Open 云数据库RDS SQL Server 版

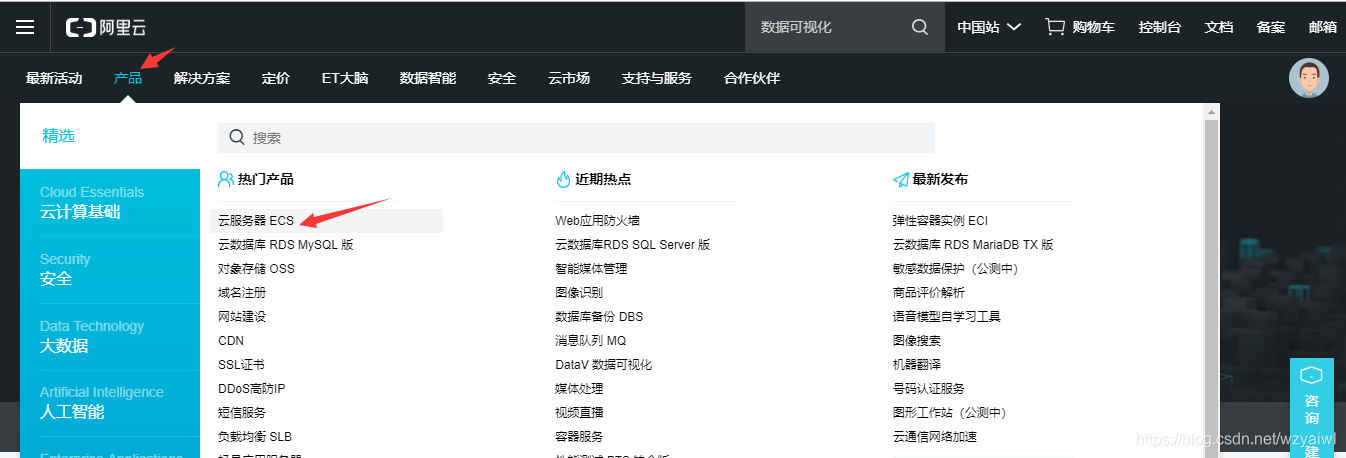point(633,245)
